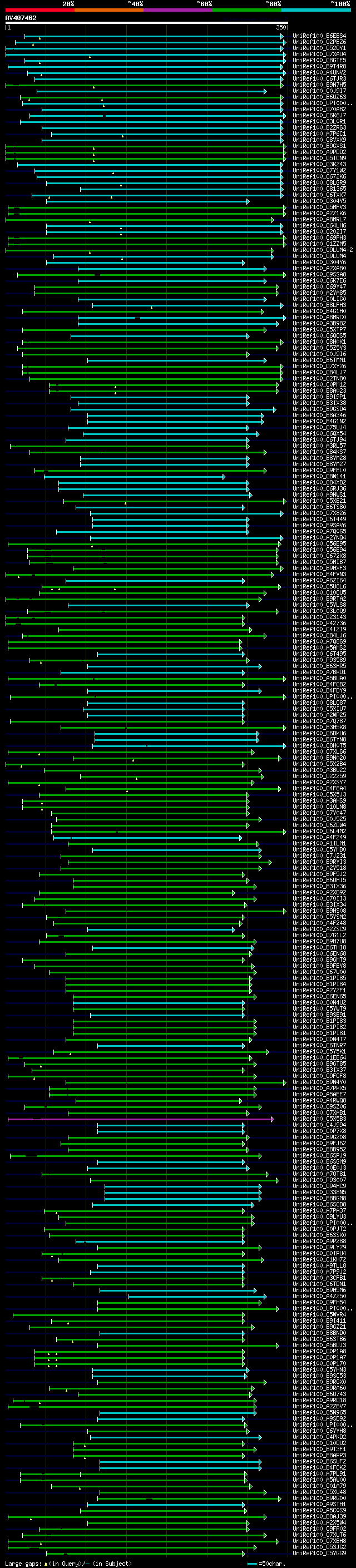Select the UniRef100_B9T4R8 label

(319, 67)
